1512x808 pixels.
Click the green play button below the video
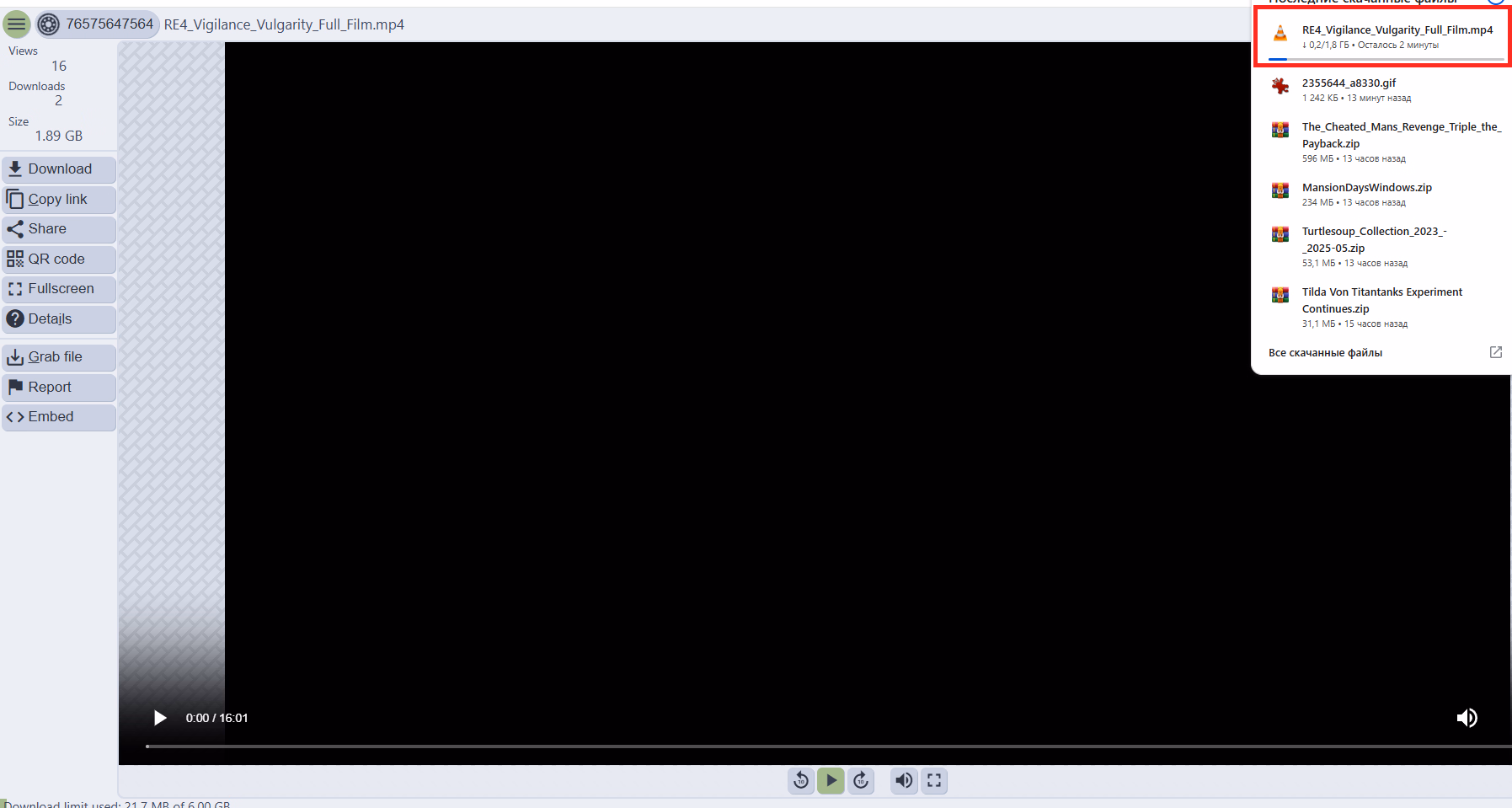click(x=831, y=780)
